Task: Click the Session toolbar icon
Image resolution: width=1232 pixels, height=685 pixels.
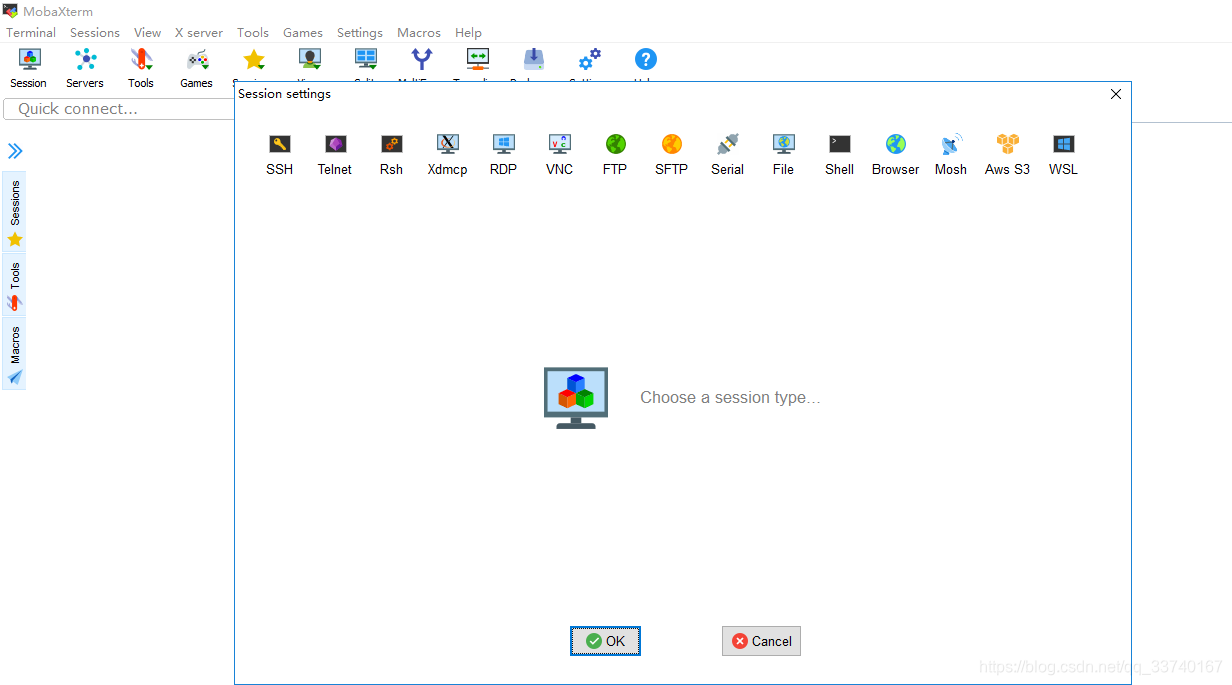Action: 29,68
